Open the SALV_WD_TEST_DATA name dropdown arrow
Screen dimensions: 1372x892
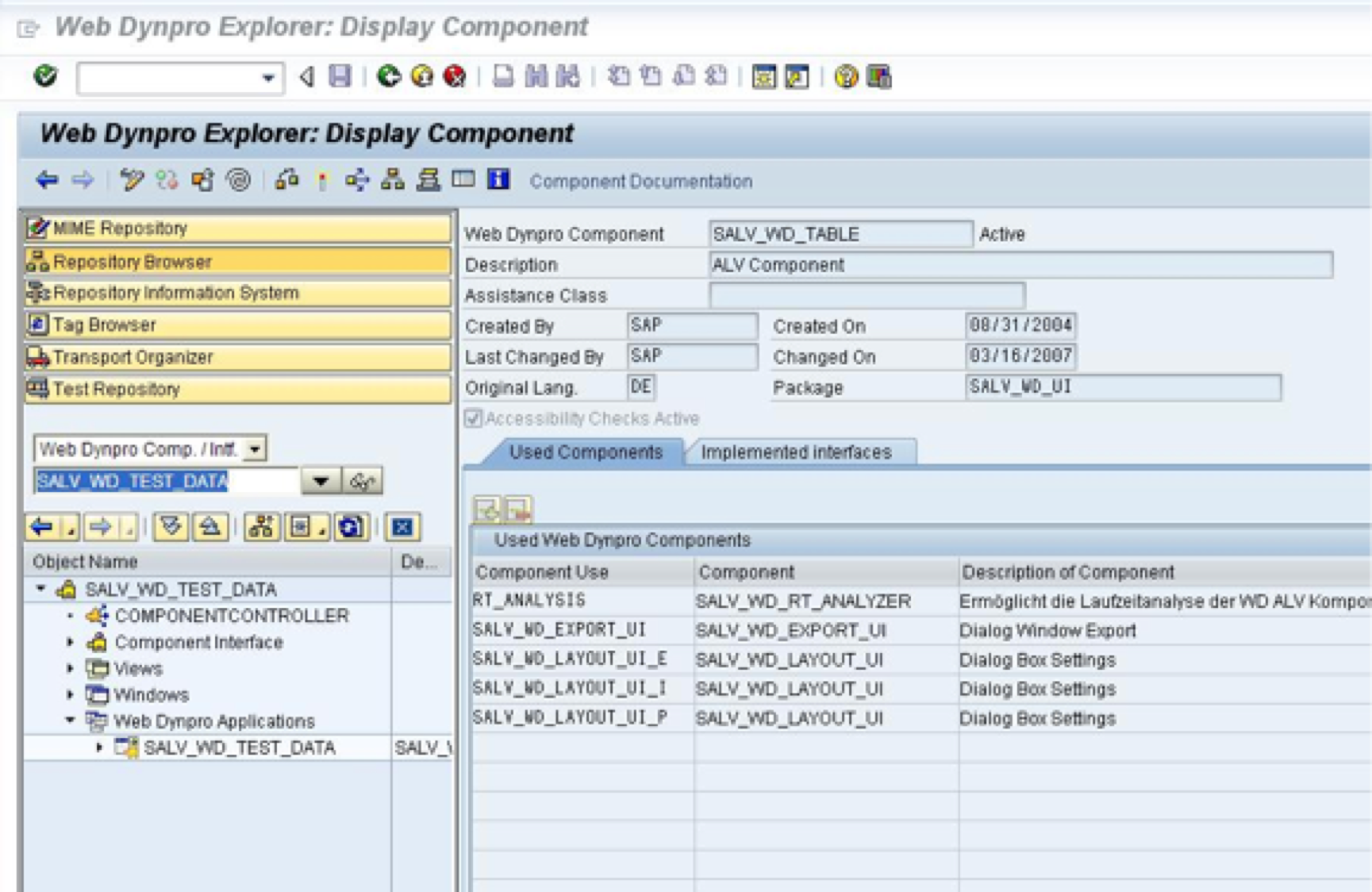(x=321, y=480)
